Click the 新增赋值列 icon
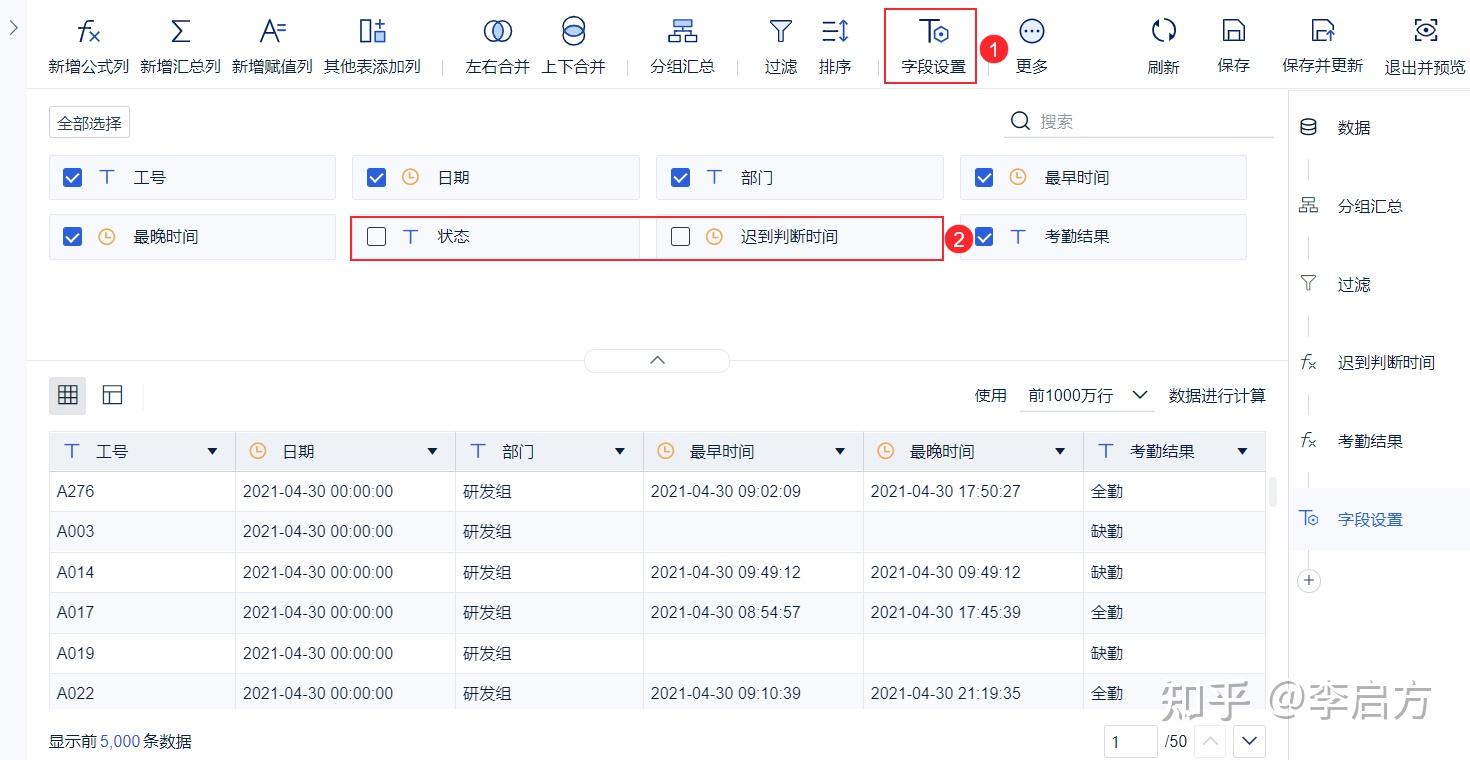Viewport: 1470px width, 760px height. tap(272, 32)
